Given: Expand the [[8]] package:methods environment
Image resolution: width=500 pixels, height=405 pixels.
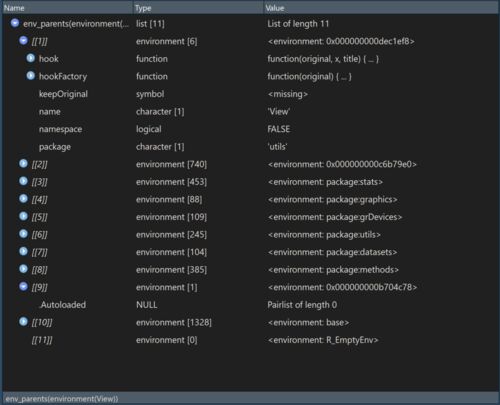Looking at the screenshot, I should [23, 269].
